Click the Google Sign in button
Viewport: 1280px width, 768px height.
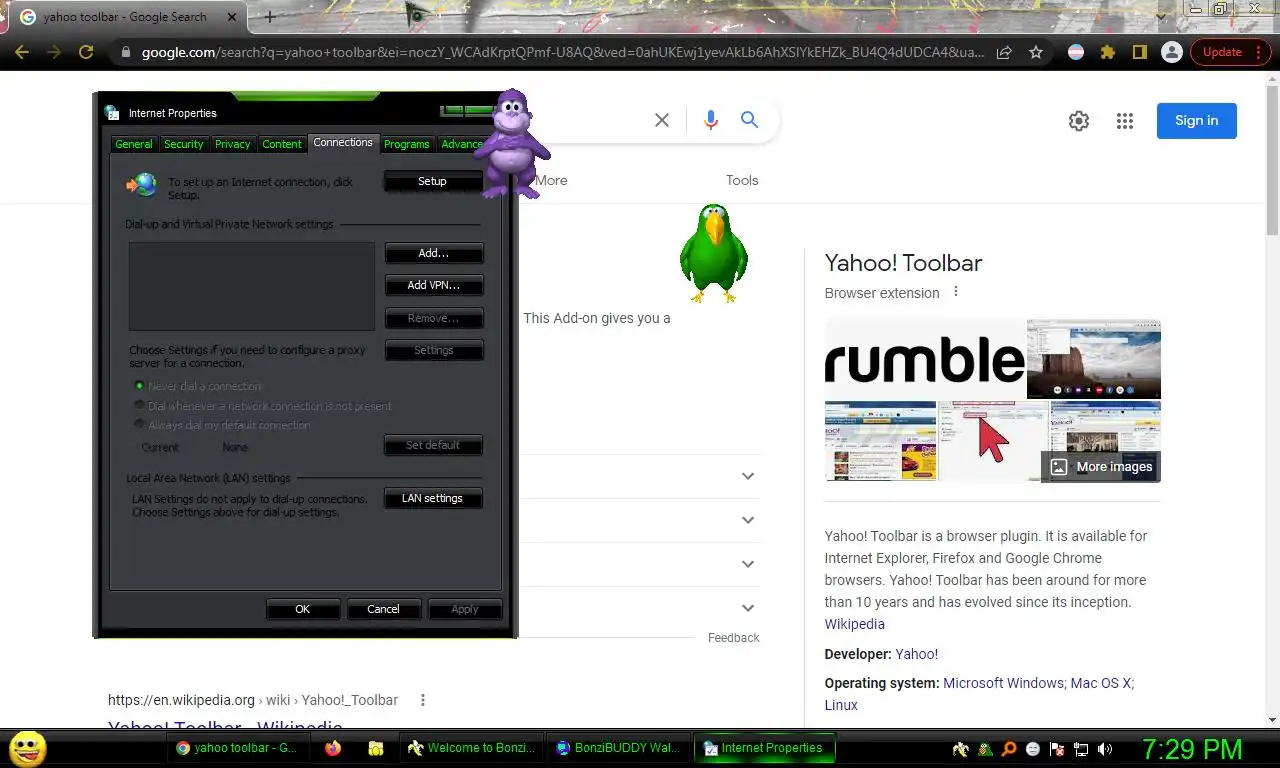click(1197, 121)
